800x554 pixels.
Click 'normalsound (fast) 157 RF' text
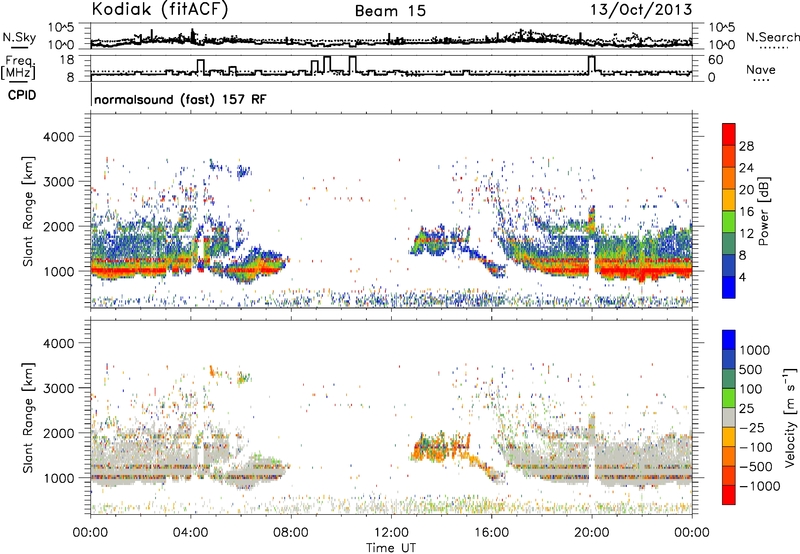coord(180,99)
